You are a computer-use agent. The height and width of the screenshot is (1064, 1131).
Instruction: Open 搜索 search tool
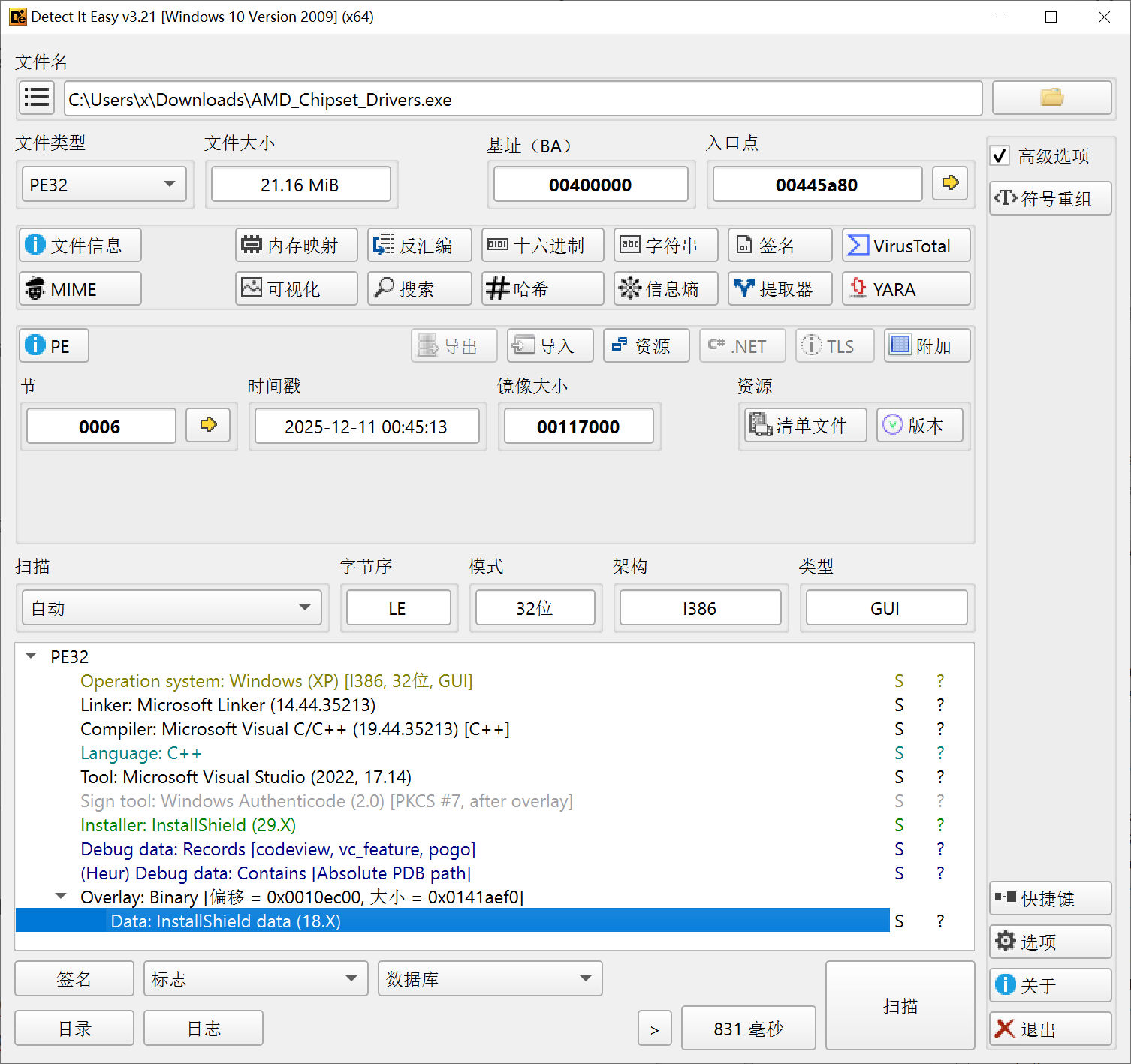click(420, 289)
